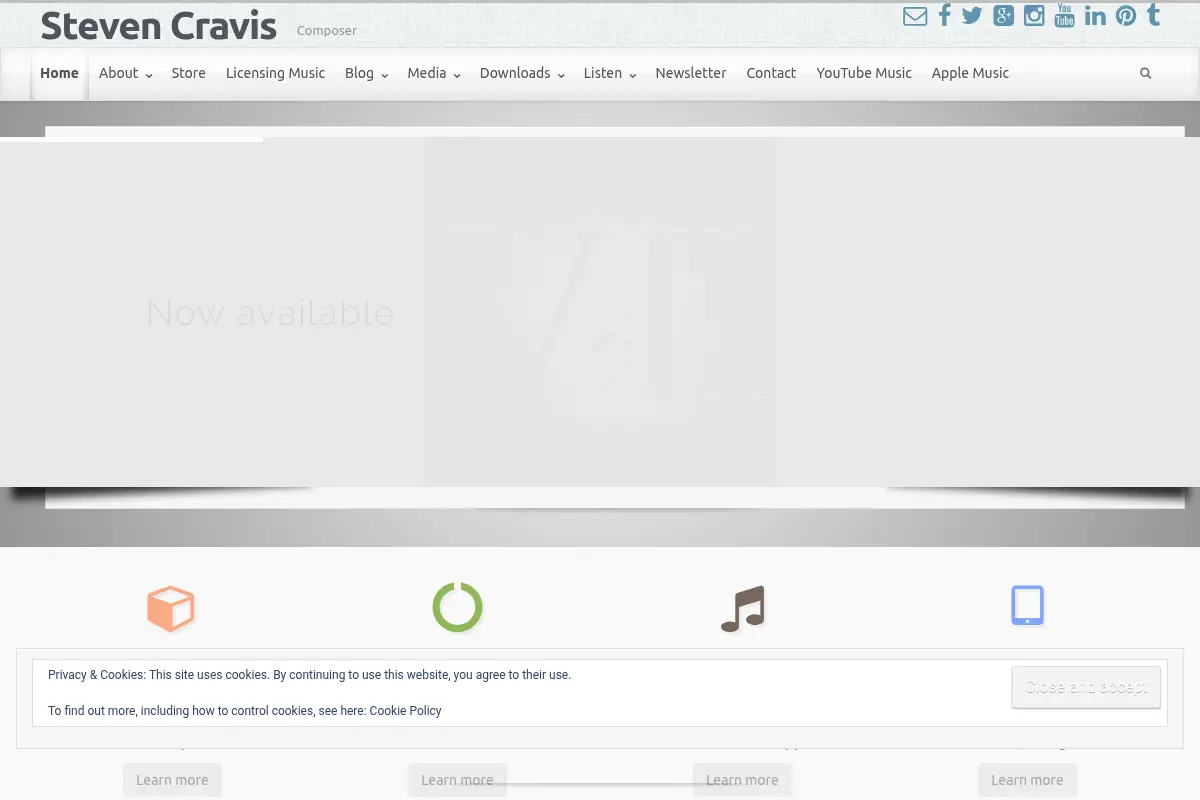Image resolution: width=1200 pixels, height=800 pixels.
Task: Click Learn more under the cube icon
Action: tap(172, 780)
